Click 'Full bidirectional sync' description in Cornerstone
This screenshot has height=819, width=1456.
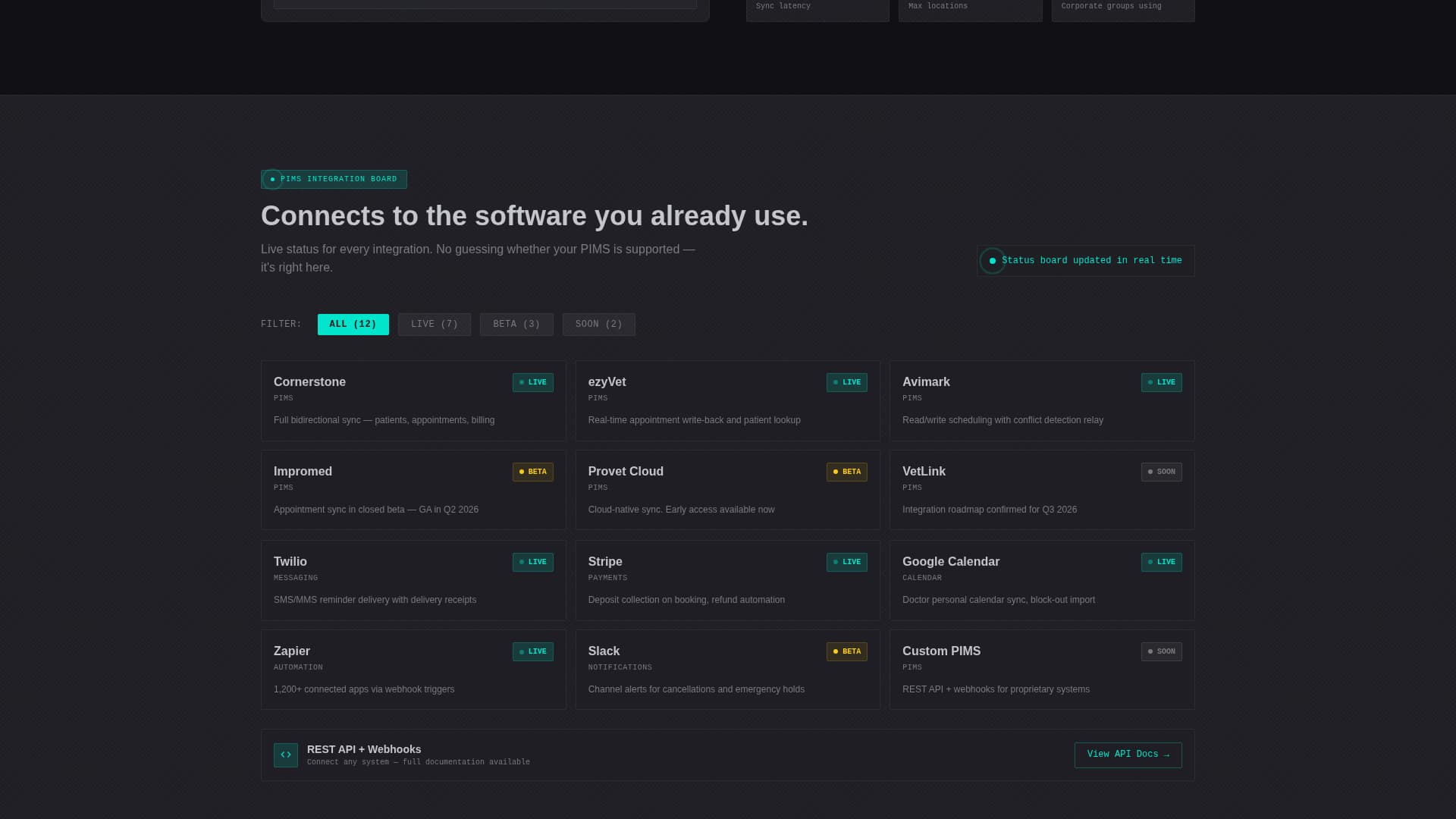pyautogui.click(x=384, y=420)
